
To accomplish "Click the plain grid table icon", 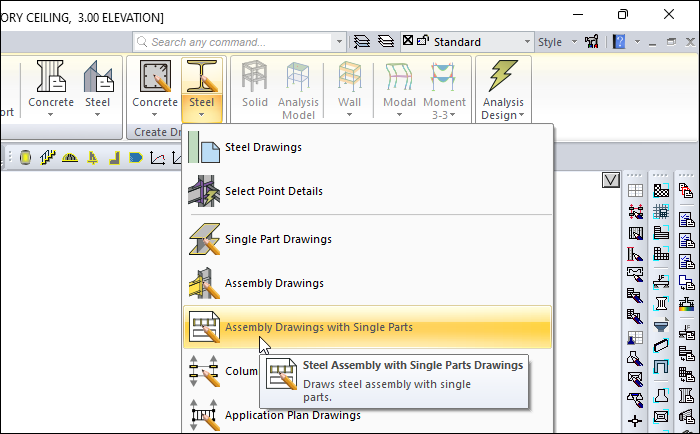I will (x=635, y=191).
